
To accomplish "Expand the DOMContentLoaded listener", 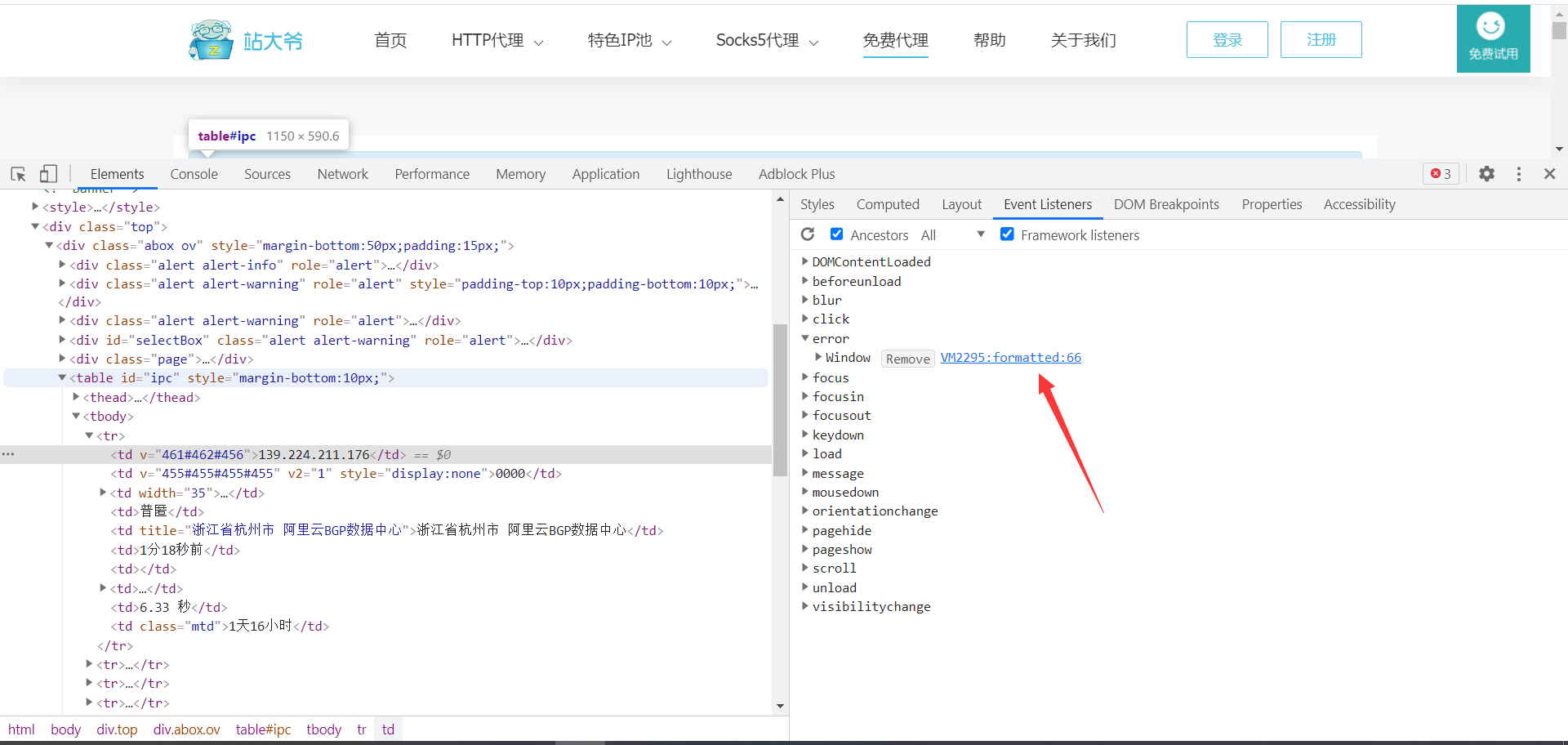I will coord(805,261).
